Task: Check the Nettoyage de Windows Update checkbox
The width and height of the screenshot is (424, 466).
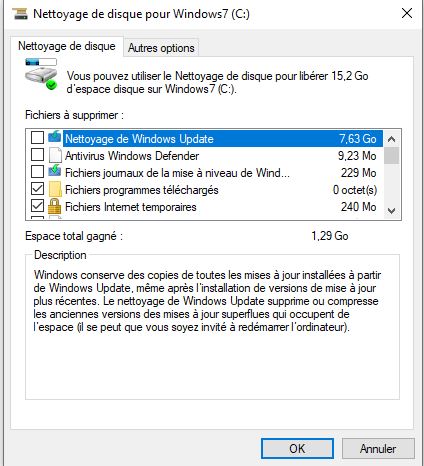Action: [37, 137]
